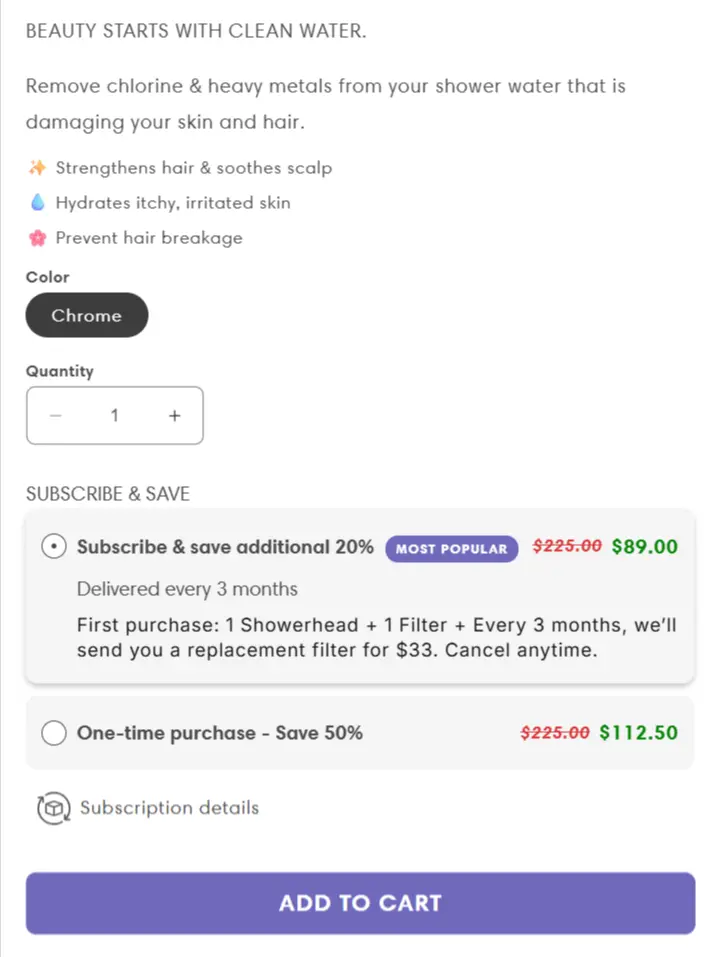Select the Chrome color option
Viewport: 726px width, 957px height.
(x=86, y=315)
